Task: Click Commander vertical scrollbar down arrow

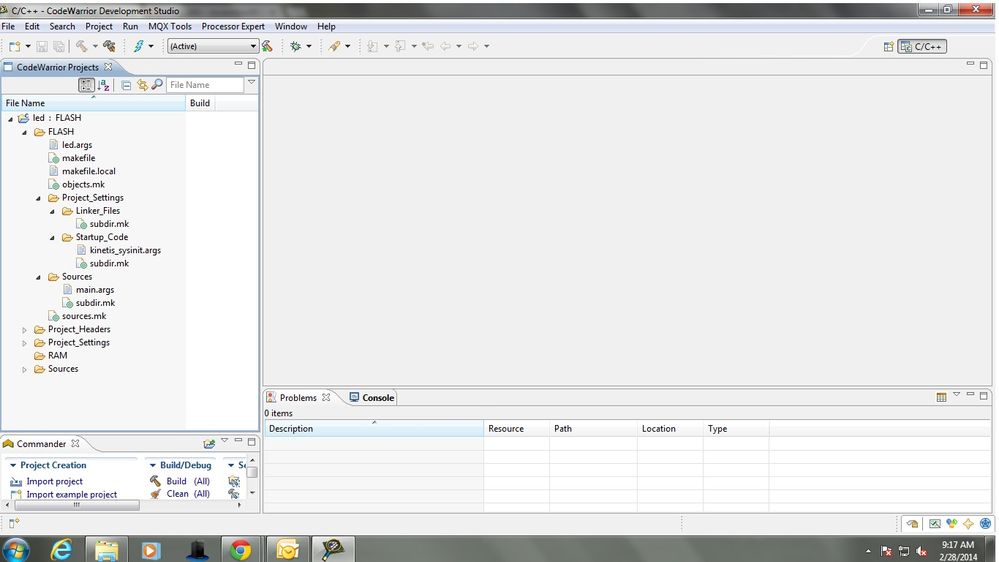Action: pos(252,493)
